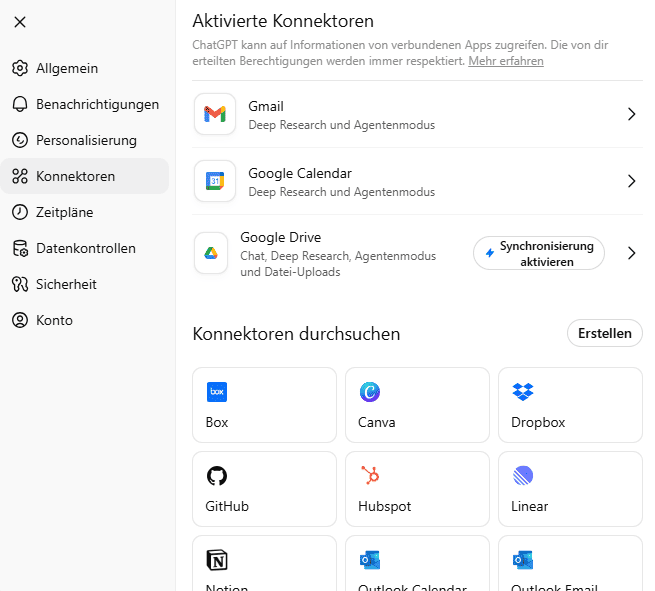Image resolution: width=655 pixels, height=591 pixels.
Task: Open Konto settings
Action: pos(84,320)
